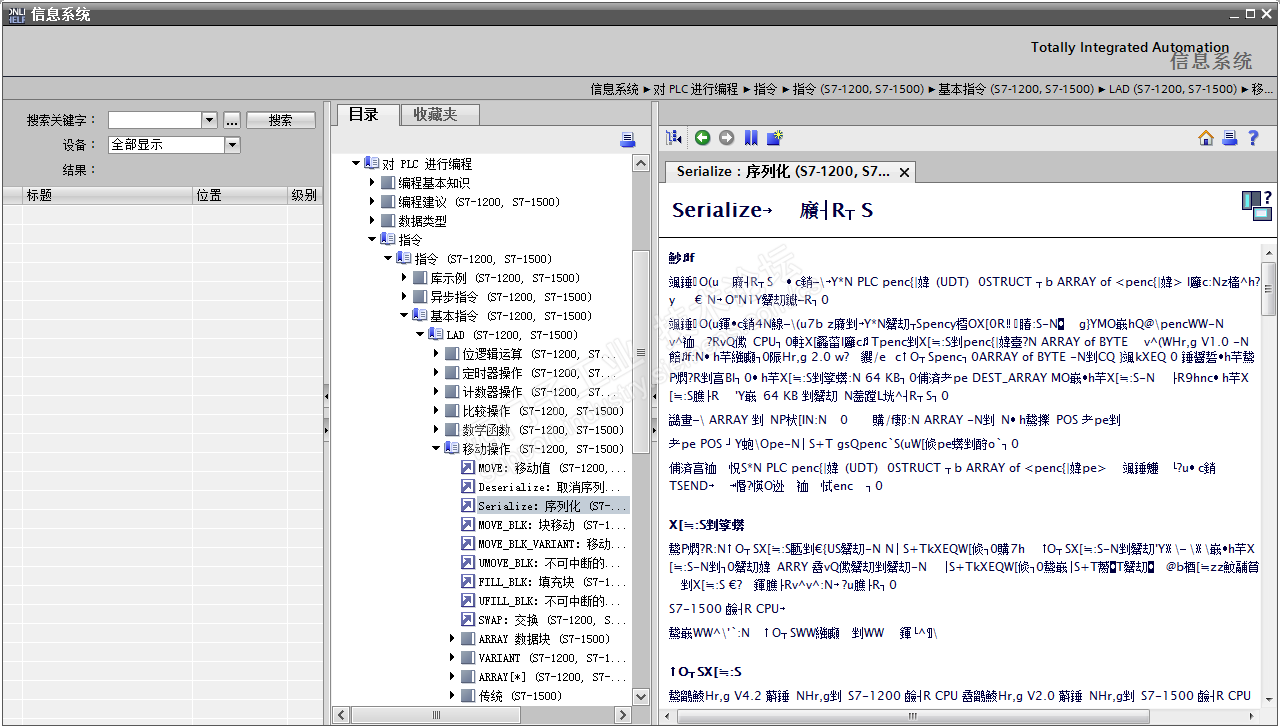
Task: Sort results by the 级别 column header
Action: pos(304,195)
